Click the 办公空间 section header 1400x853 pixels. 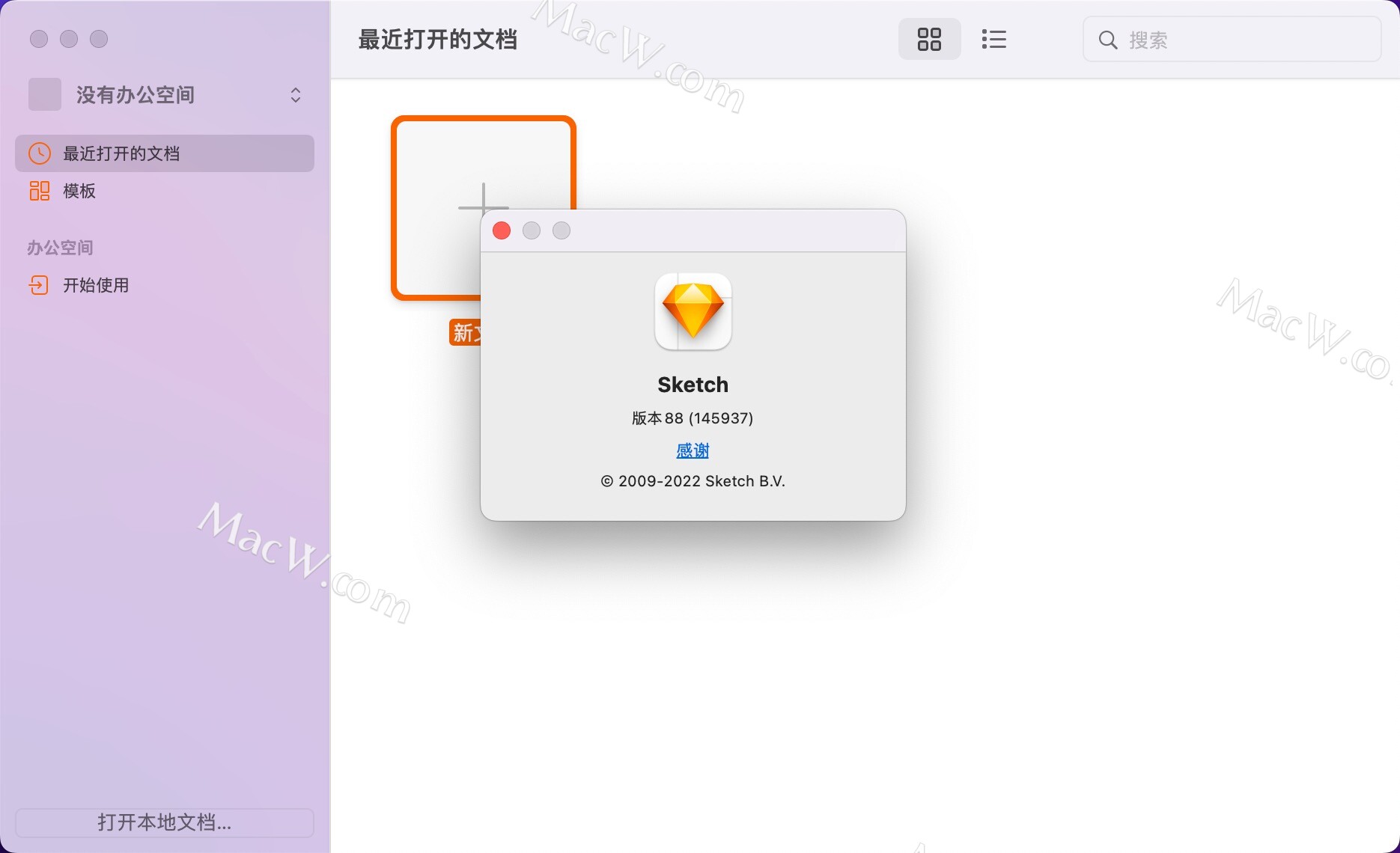point(60,248)
